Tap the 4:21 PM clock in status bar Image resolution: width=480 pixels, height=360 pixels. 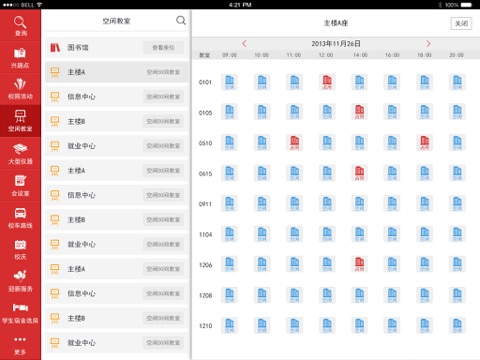tap(240, 5)
